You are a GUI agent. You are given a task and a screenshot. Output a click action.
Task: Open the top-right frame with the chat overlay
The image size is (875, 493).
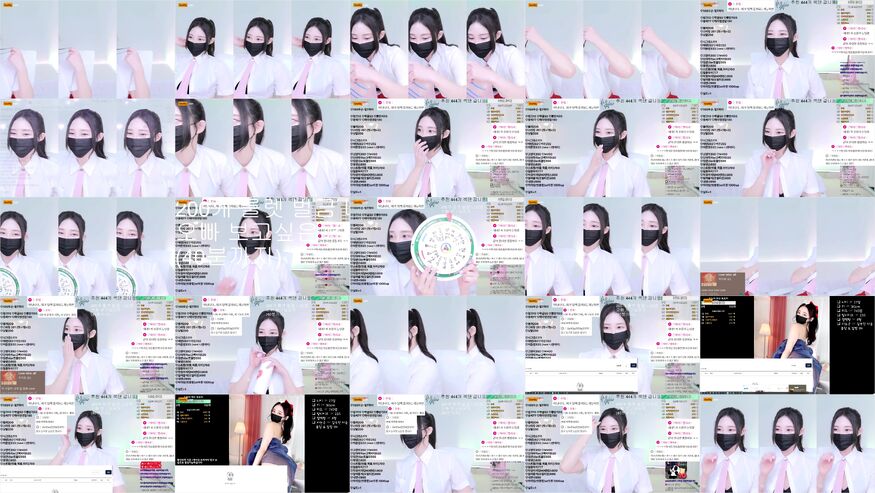click(x=787, y=49)
